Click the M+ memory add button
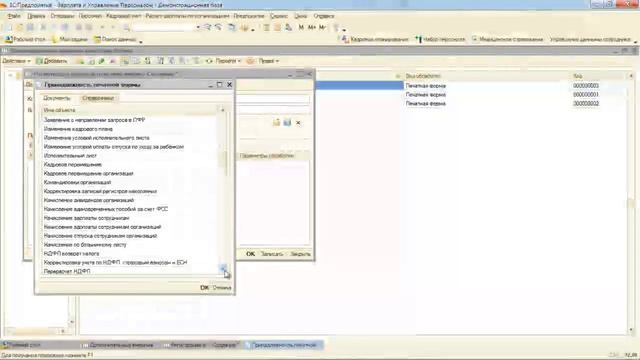The image size is (640, 360). pos(312,27)
